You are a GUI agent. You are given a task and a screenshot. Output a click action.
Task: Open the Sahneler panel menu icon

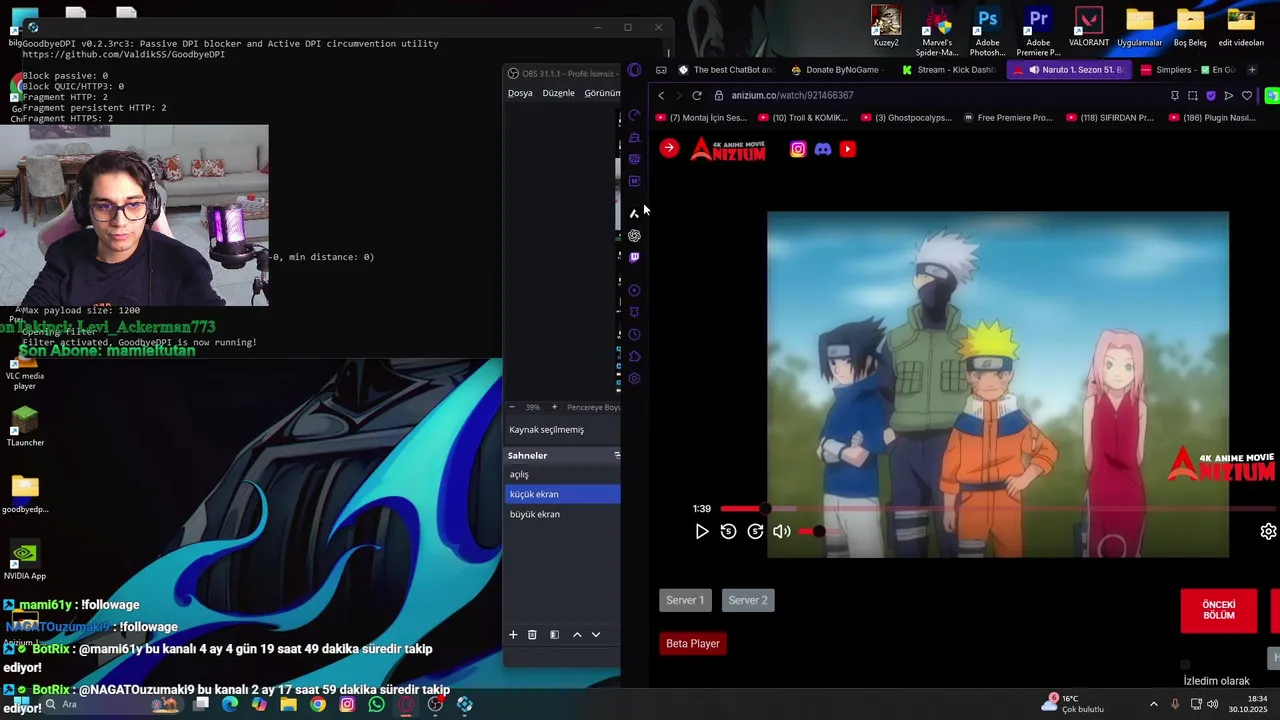point(616,455)
